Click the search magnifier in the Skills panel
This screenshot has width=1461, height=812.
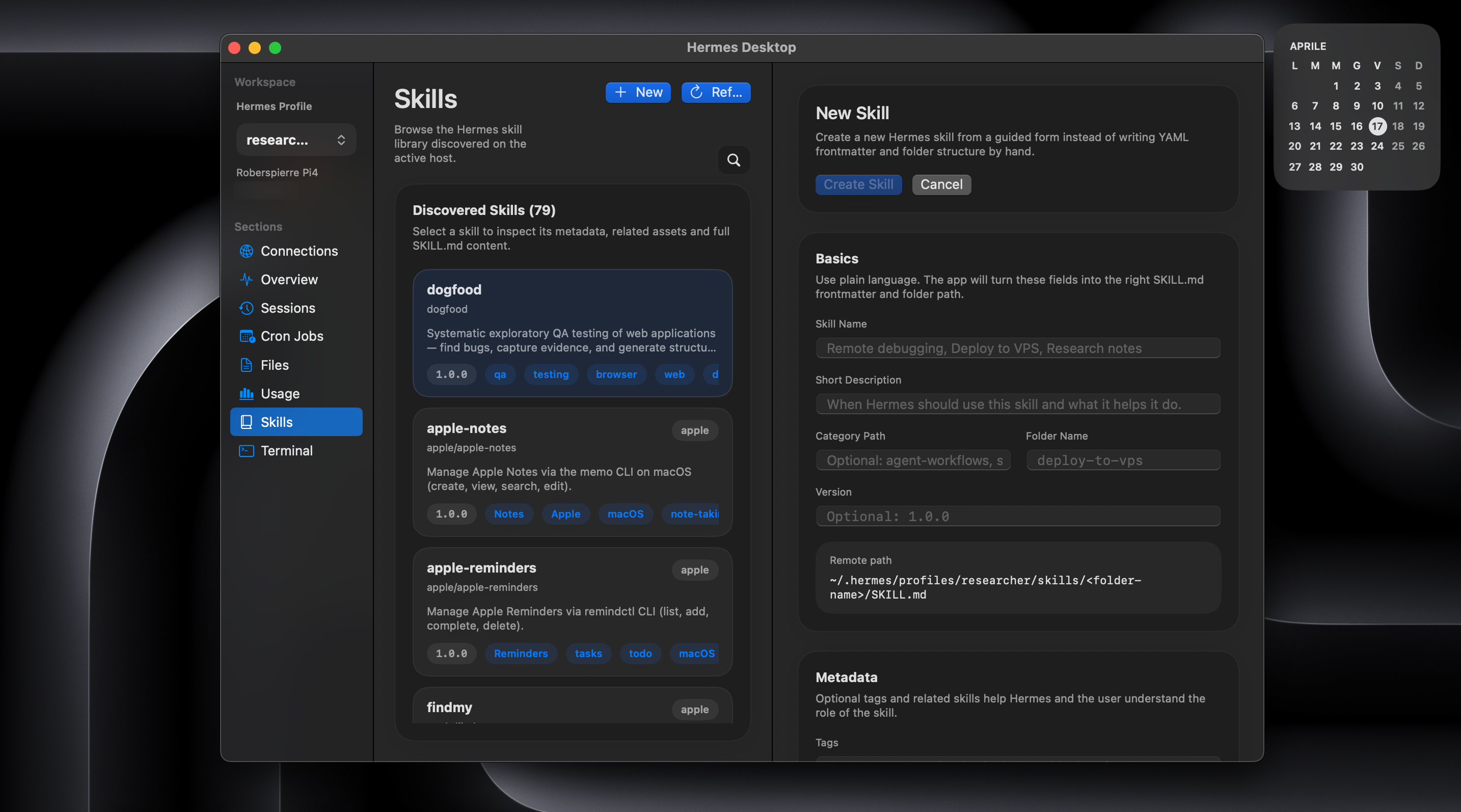(734, 160)
